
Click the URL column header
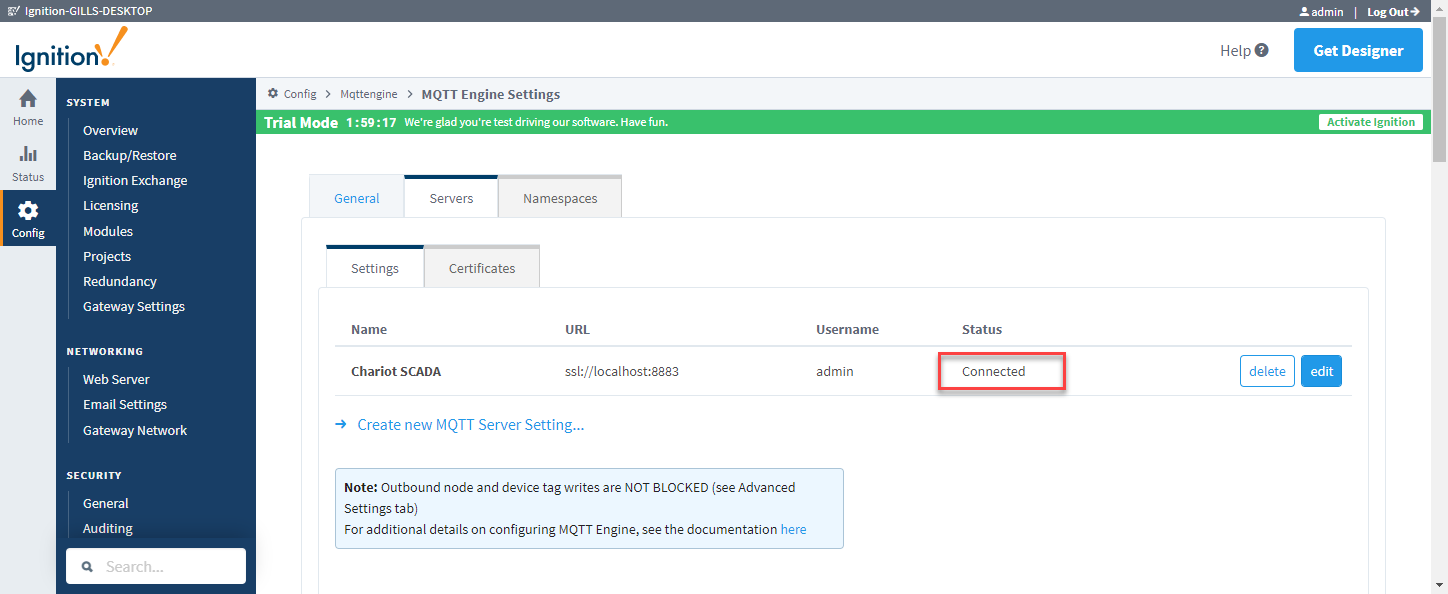(x=577, y=329)
